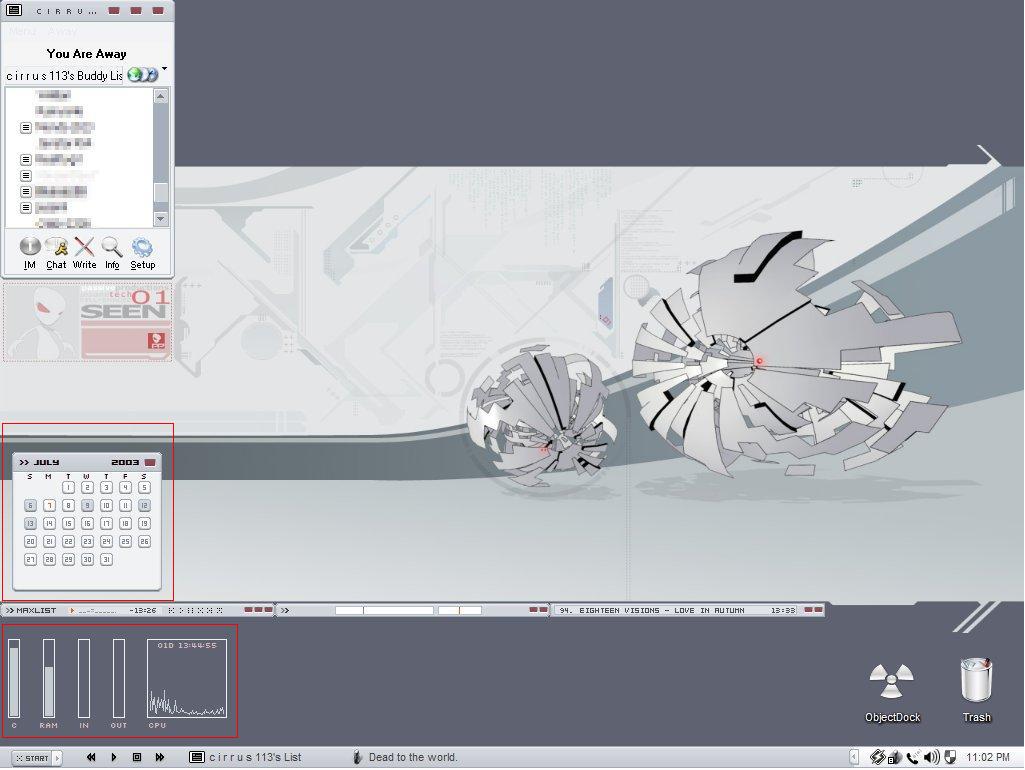Click the small arrow beside Start

click(58, 758)
